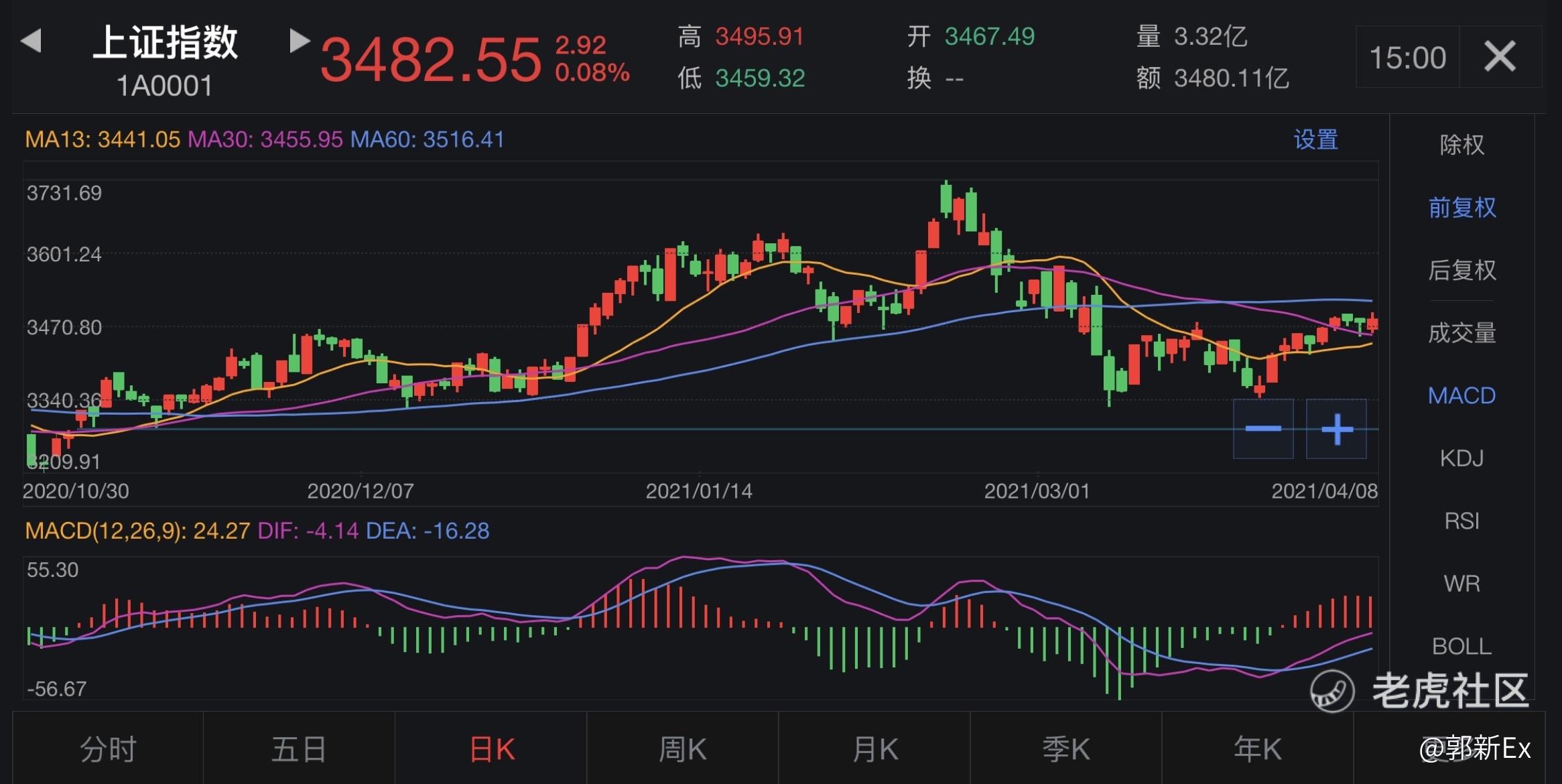Screen dimensions: 1562x784
Task: Switch indicator to WR
Action: [x=1461, y=584]
